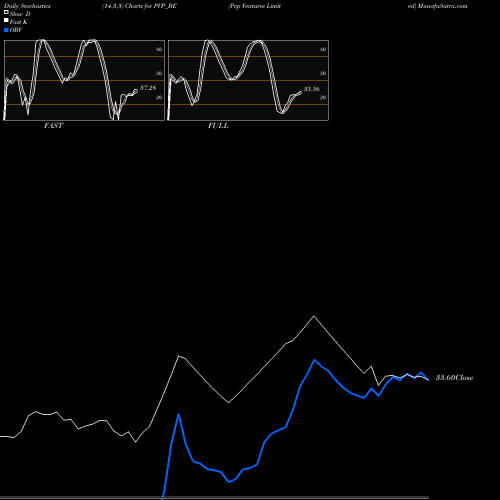Viewport: 500px width, 500px height.
Task: Click the blue OBV legend swatch
Action: (x=6, y=30)
